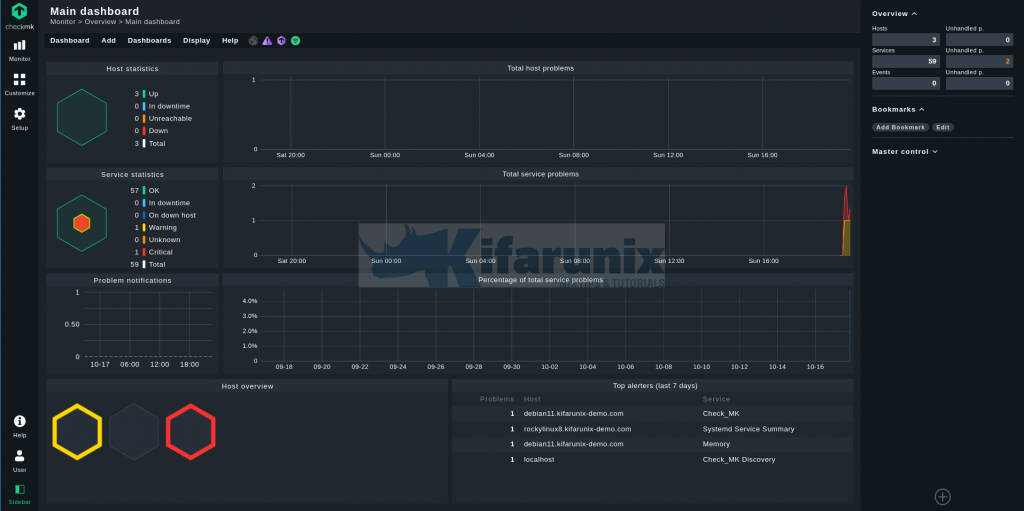The height and width of the screenshot is (511, 1024).
Task: Click the green hexagon in Host statistics
Action: click(82, 118)
